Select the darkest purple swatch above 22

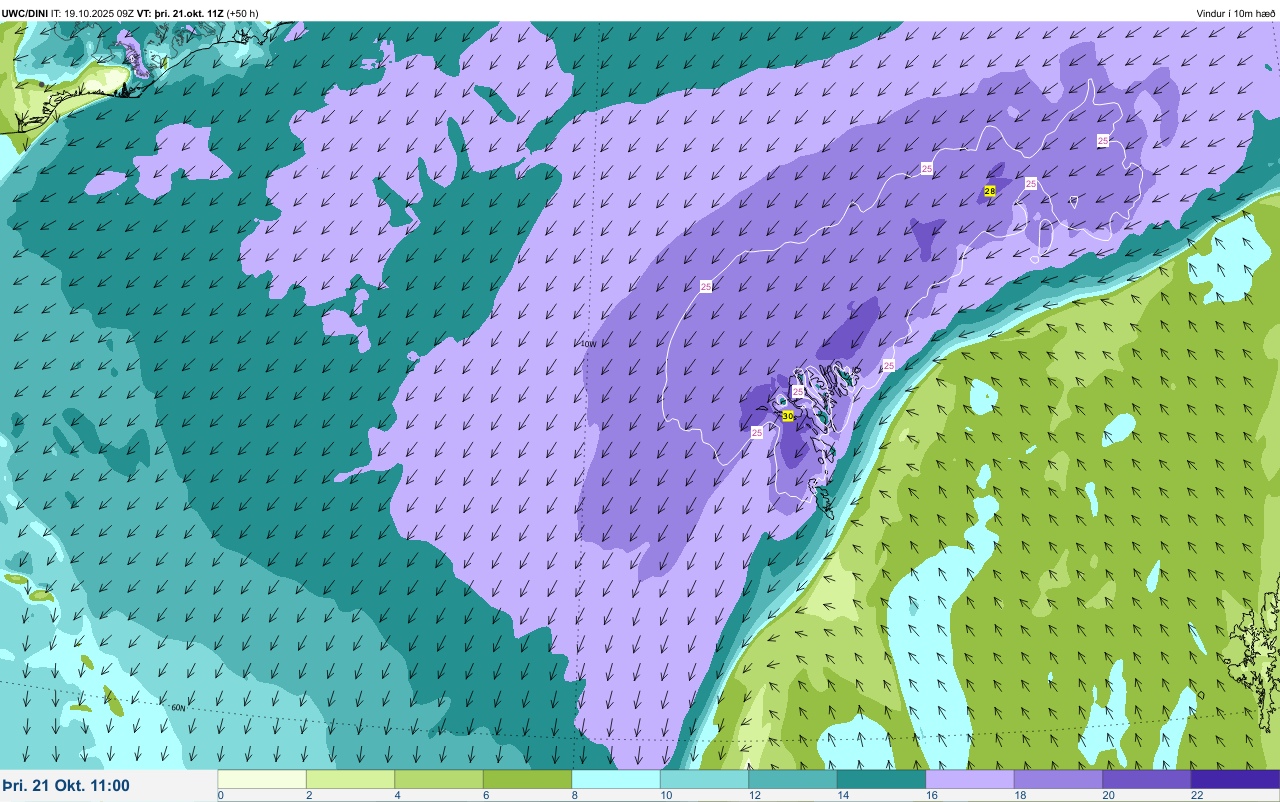tap(1235, 779)
